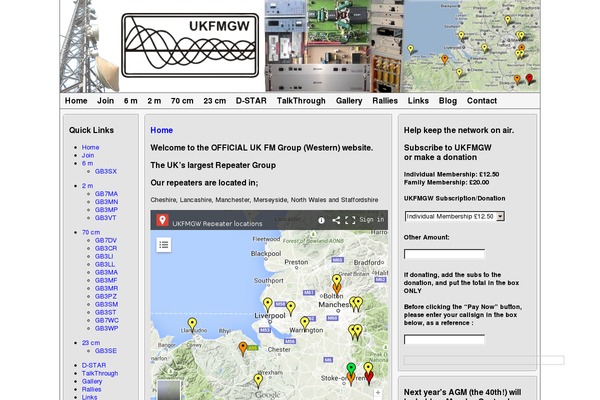The image size is (600, 400).
Task: Open Contact in the top navigation
Action: [x=482, y=101]
